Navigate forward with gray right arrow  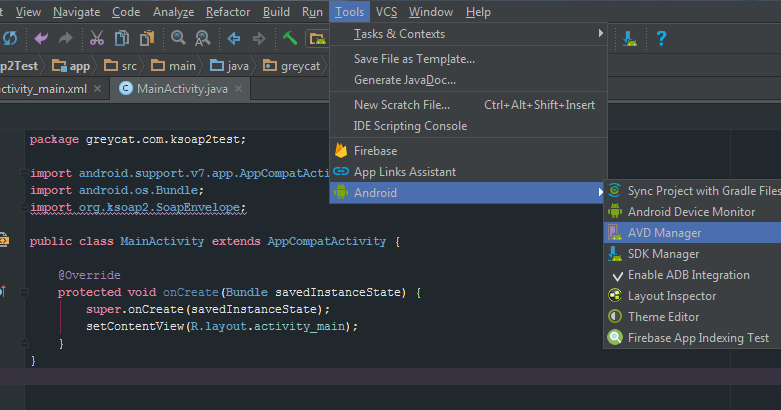(x=259, y=38)
